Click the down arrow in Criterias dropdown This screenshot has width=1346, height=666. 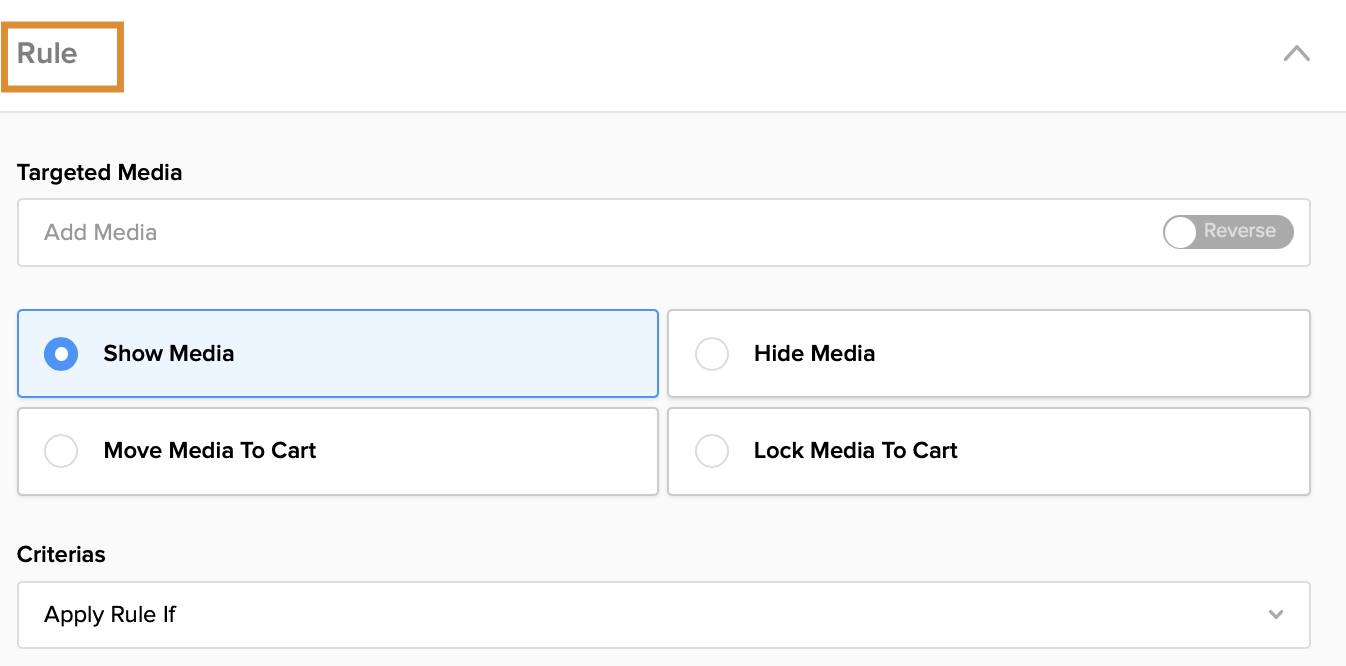coord(1276,615)
